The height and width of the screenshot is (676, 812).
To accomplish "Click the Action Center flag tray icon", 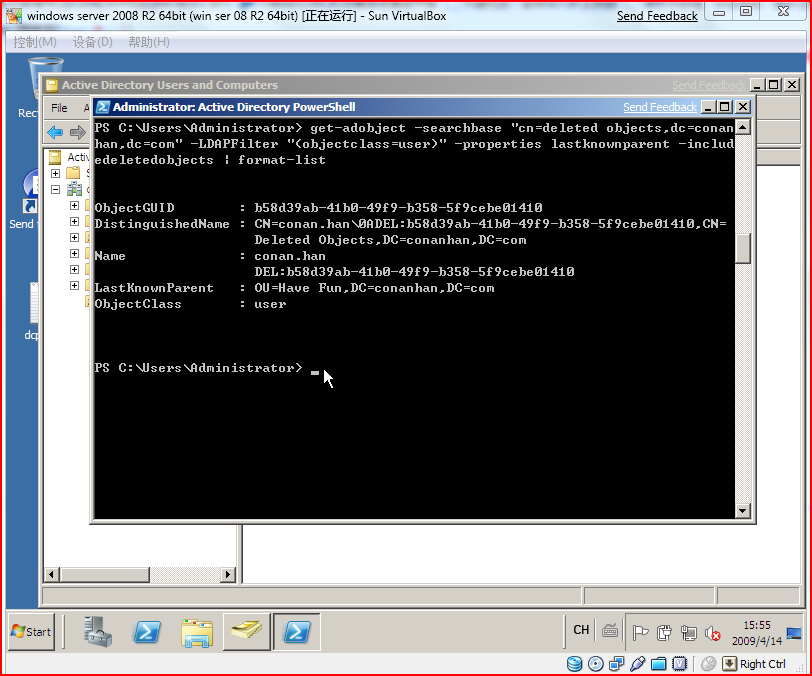I will (641, 632).
